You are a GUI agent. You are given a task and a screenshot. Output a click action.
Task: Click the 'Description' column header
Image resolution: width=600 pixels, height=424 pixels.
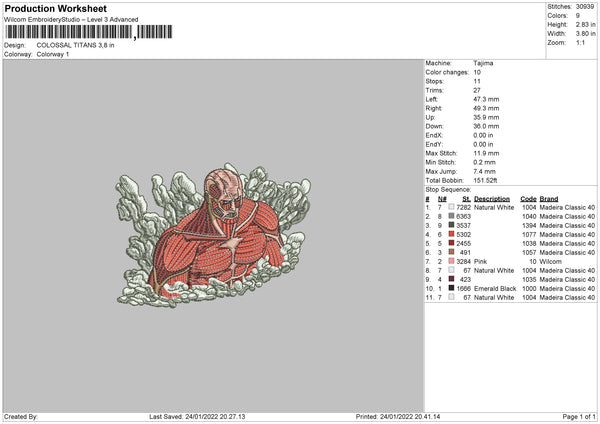point(492,199)
